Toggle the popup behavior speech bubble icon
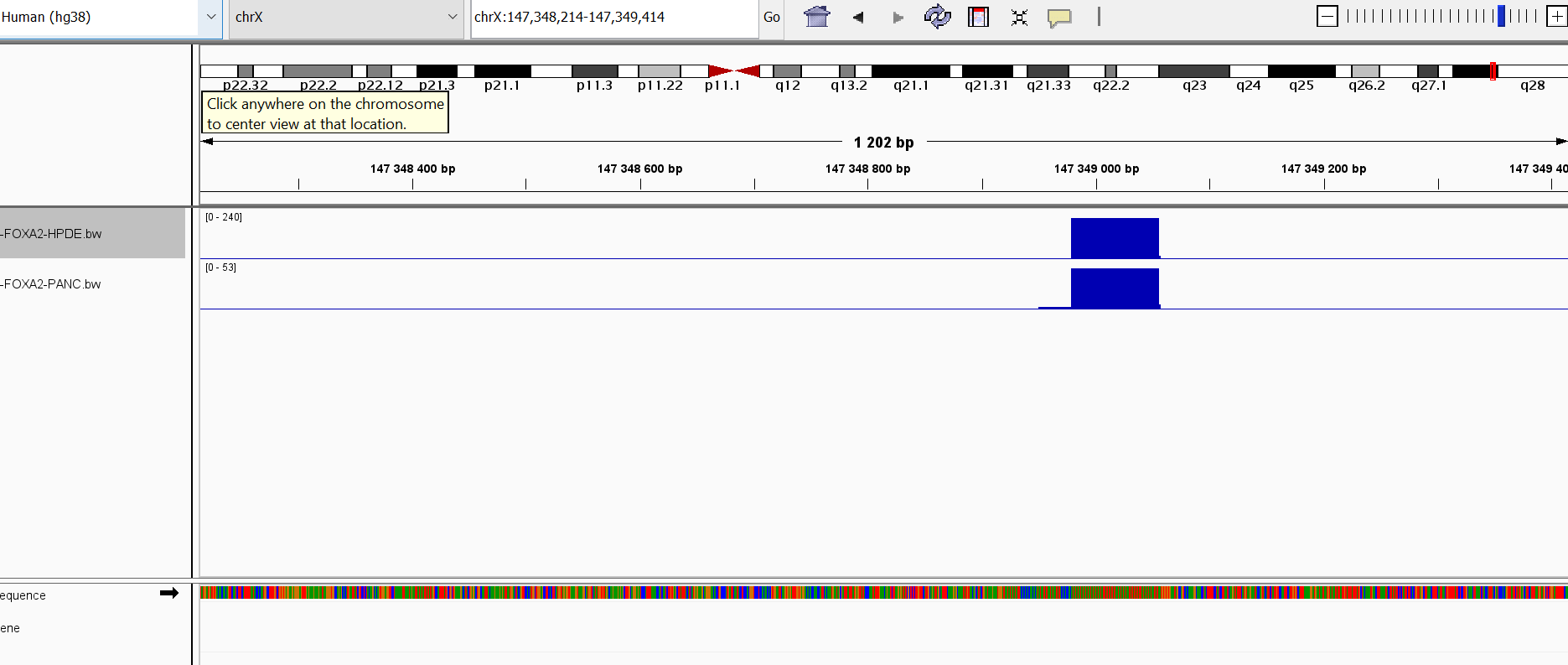The height and width of the screenshot is (665, 1568). click(x=1059, y=18)
